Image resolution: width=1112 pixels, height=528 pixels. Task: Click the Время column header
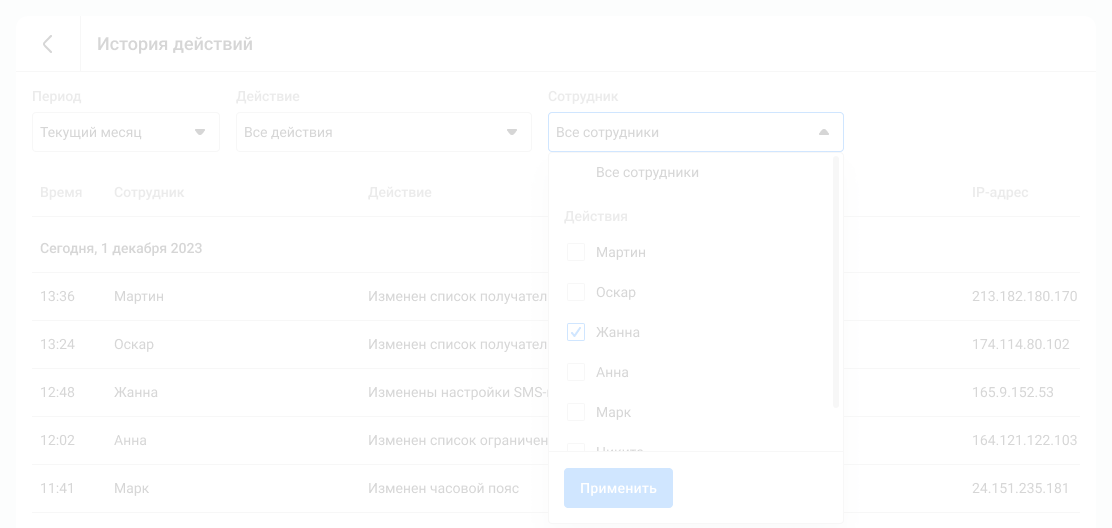61,193
